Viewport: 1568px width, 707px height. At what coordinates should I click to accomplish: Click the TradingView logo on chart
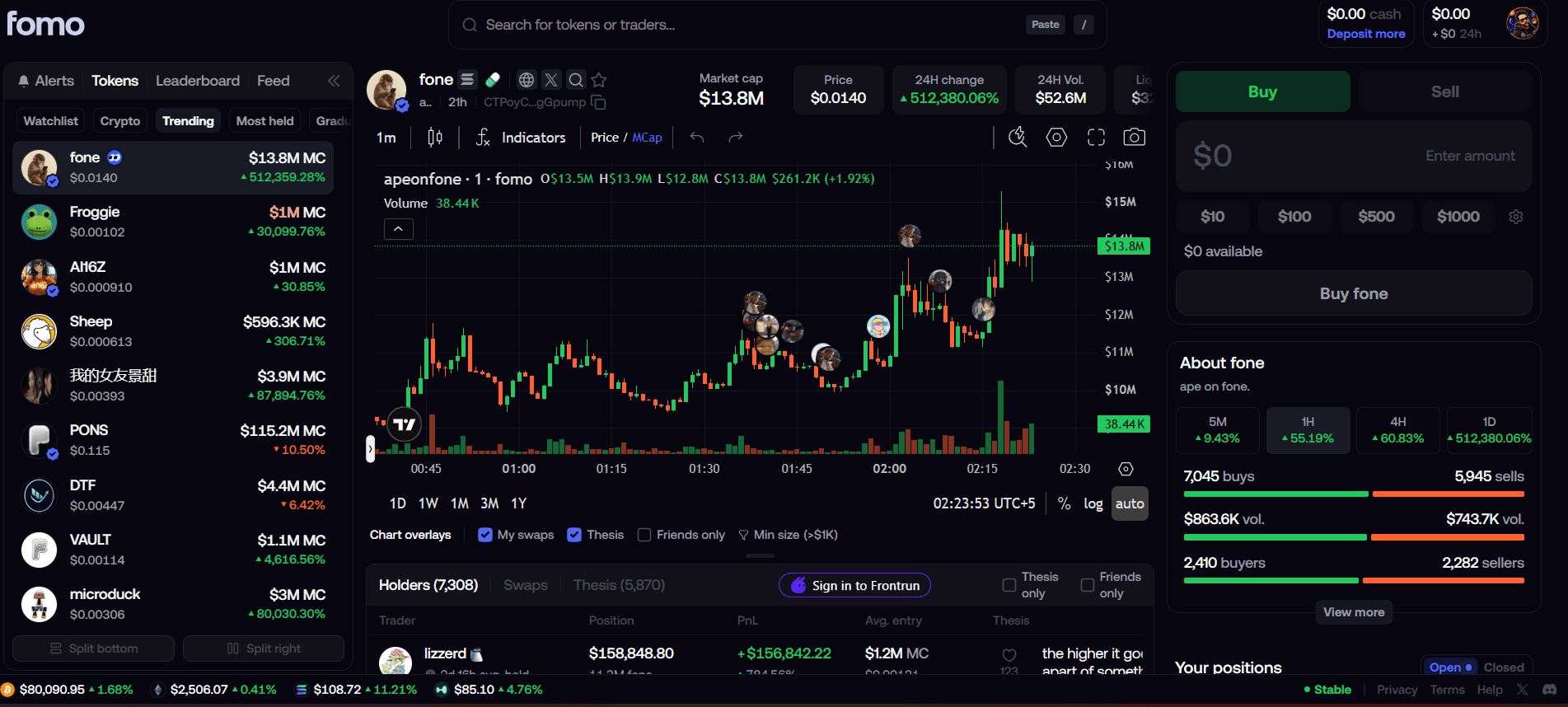(405, 424)
